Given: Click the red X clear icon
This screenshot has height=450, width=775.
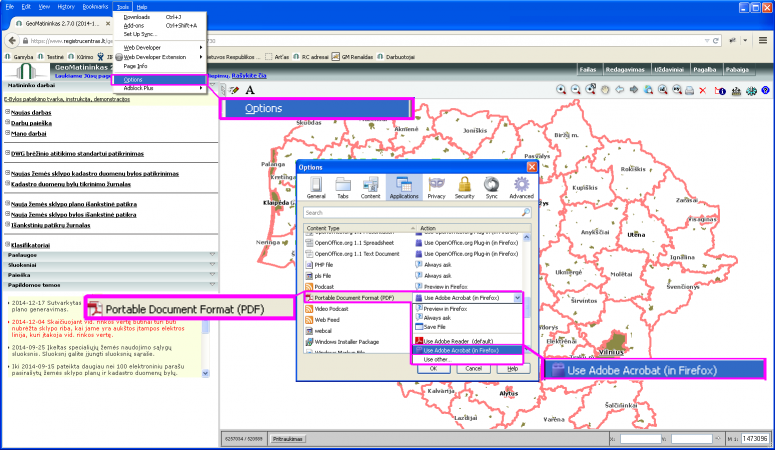Looking at the screenshot, I should 702,90.
